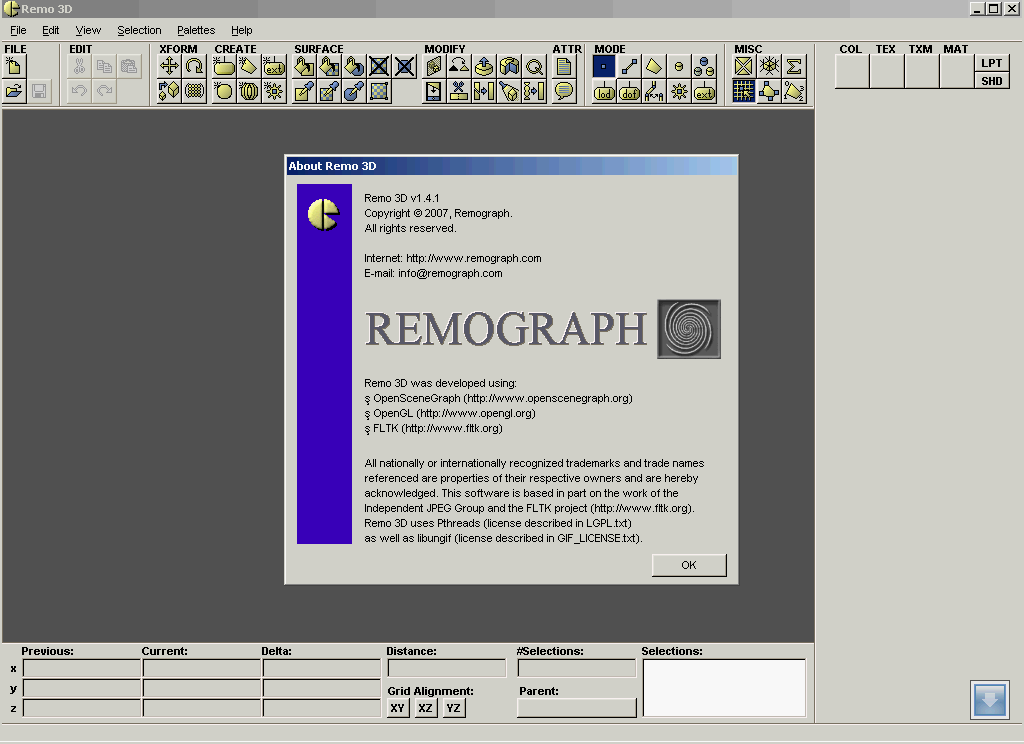This screenshot has width=1024, height=744.
Task: Enable dof selection mode
Action: tap(629, 91)
